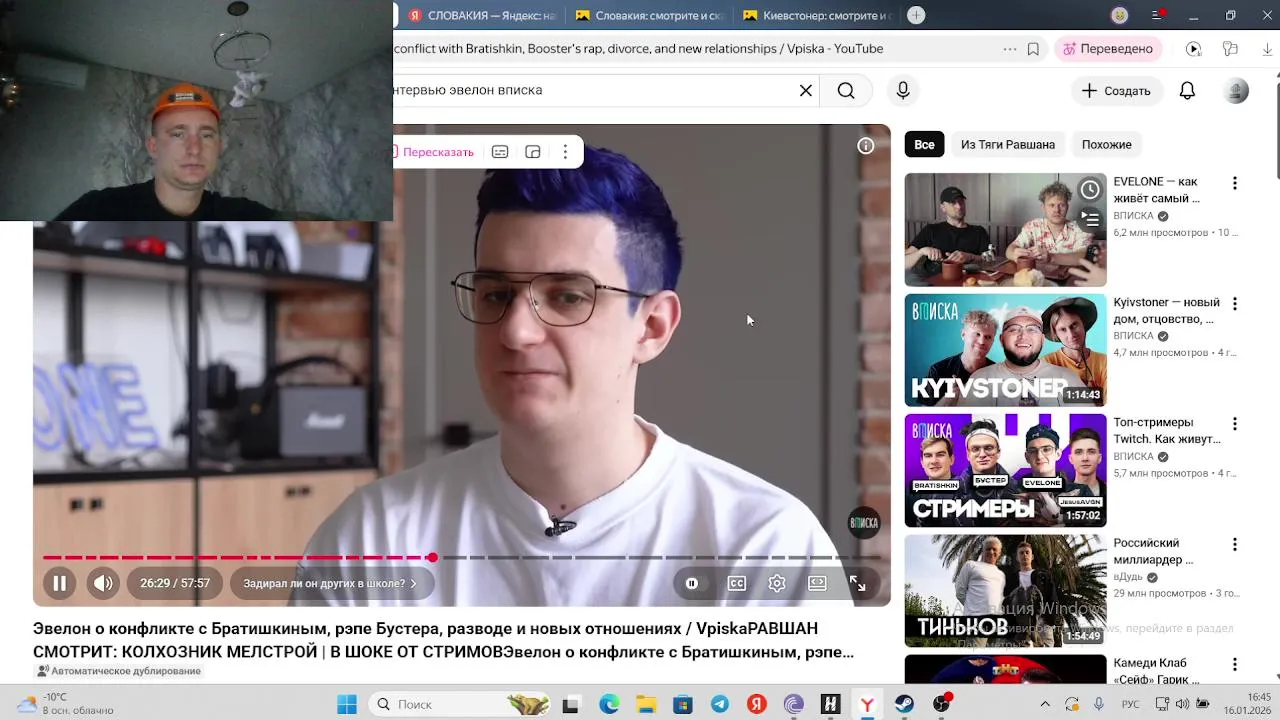Switch to the 'Киевстонер: смотрите' browser tab
Viewport: 1280px width, 720px height.
[x=817, y=15]
